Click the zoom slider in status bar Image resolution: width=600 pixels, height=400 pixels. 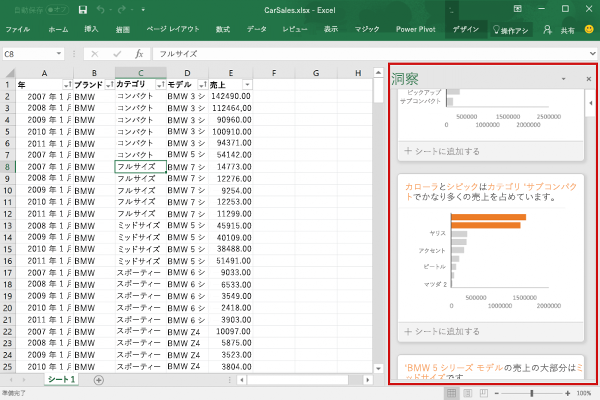pyautogui.click(x=531, y=393)
